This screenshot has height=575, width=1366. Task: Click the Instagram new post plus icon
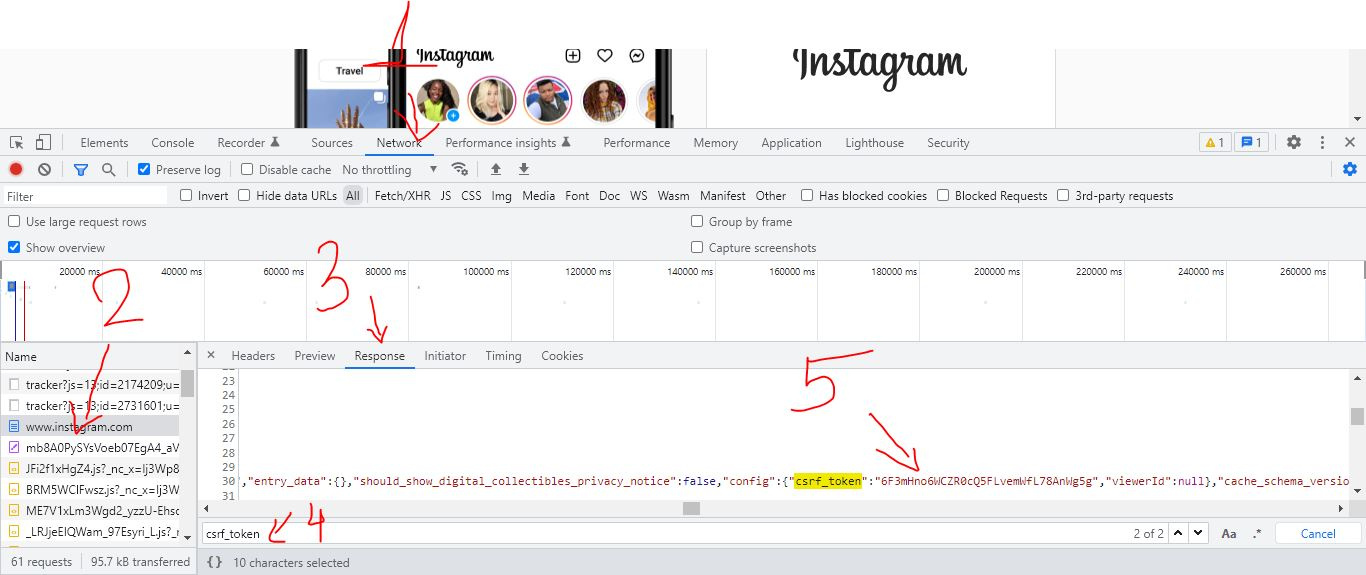click(572, 56)
